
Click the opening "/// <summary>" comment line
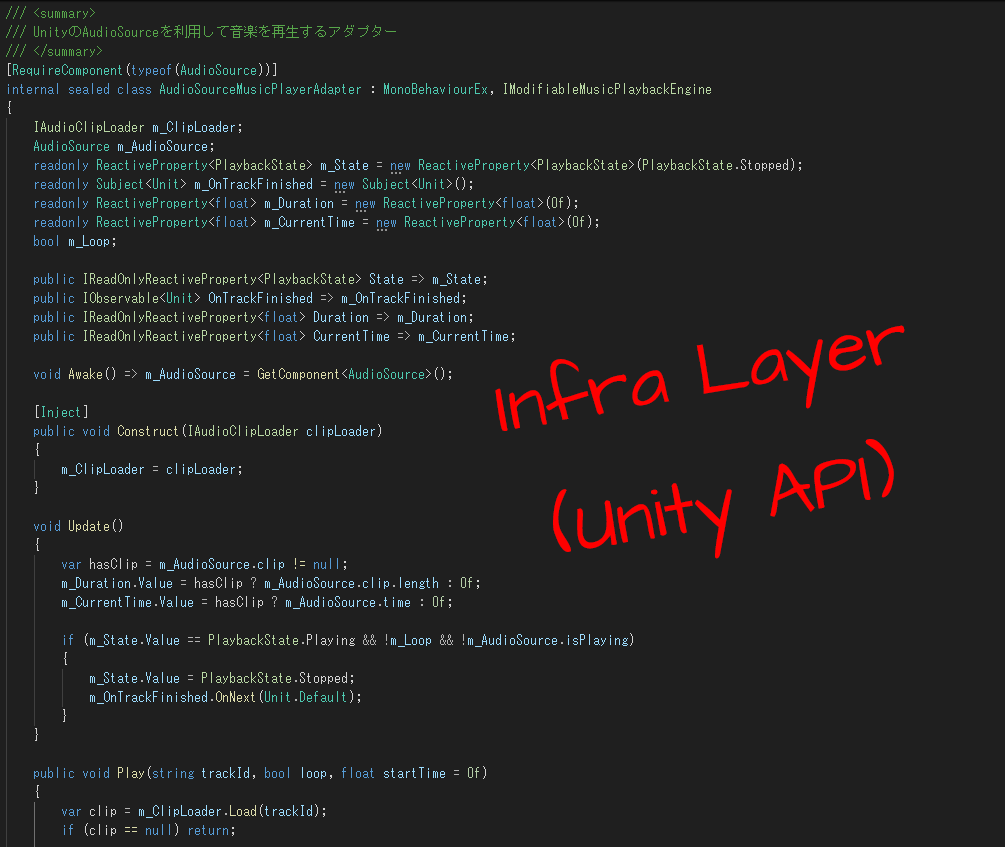tap(51, 13)
